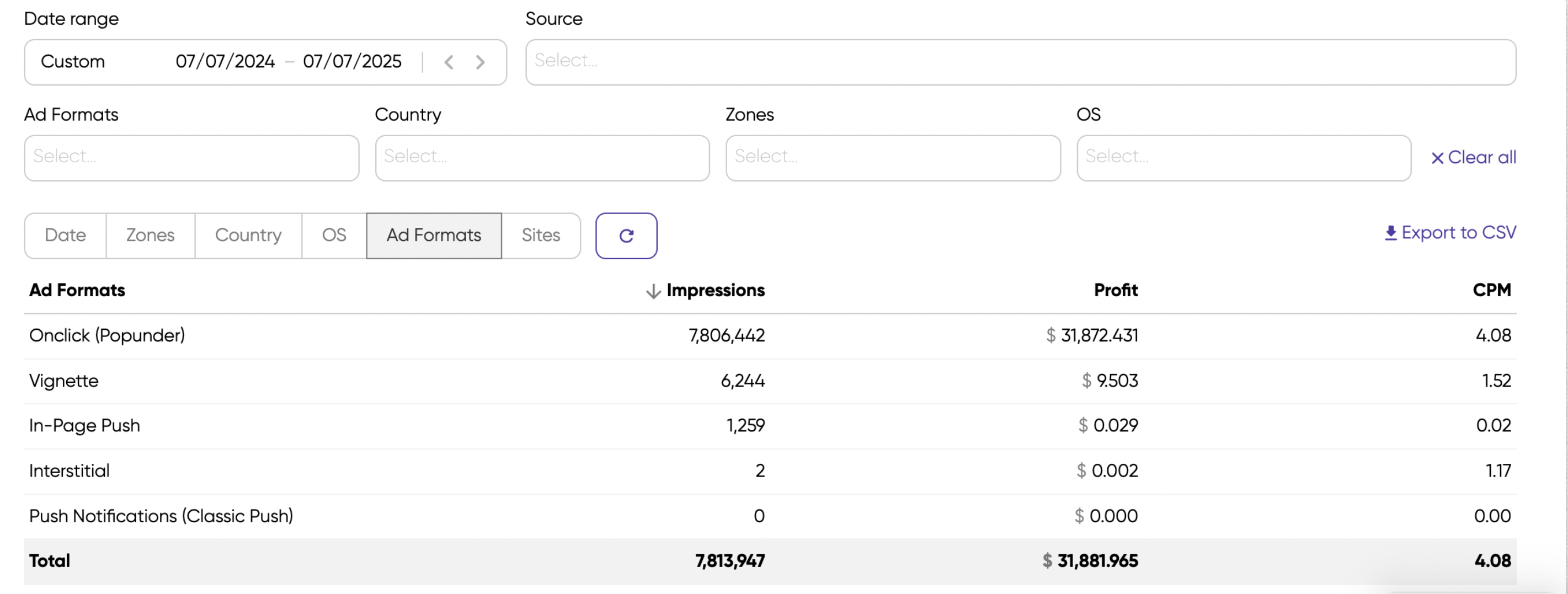Click the end date 07/07/2025

(352, 62)
